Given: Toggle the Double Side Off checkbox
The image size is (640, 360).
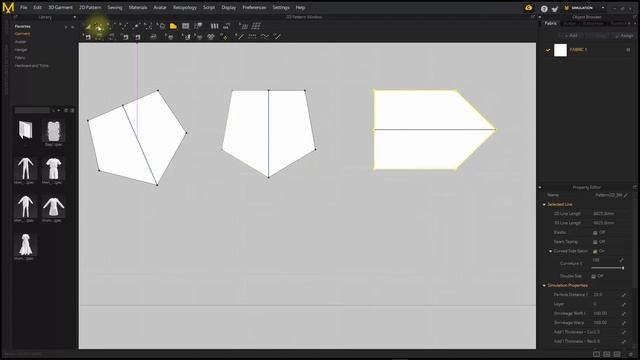Looking at the screenshot, I should [593, 276].
